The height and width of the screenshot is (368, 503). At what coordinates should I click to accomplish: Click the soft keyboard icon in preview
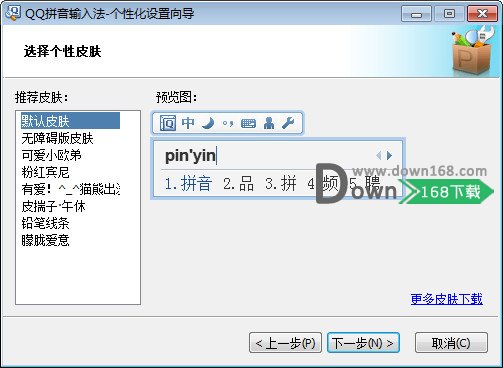click(248, 124)
